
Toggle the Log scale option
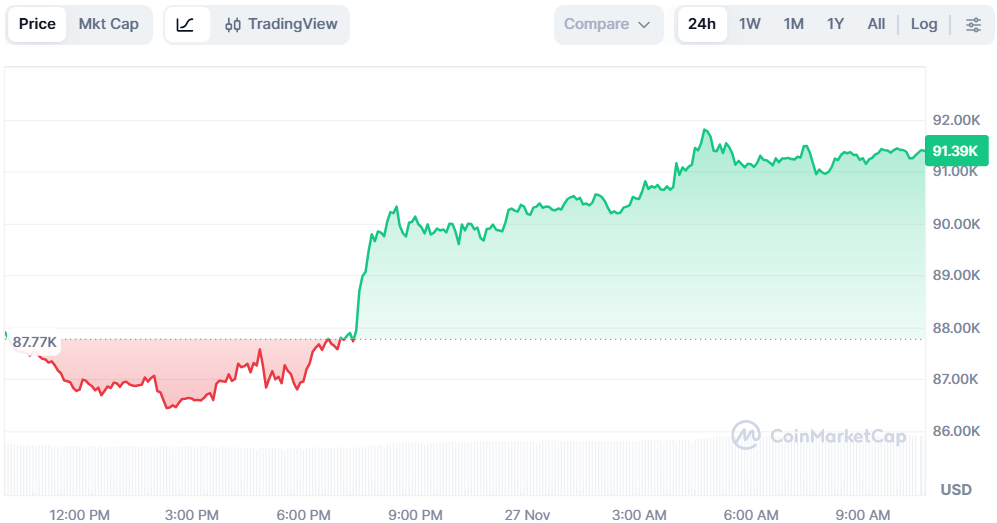click(924, 24)
